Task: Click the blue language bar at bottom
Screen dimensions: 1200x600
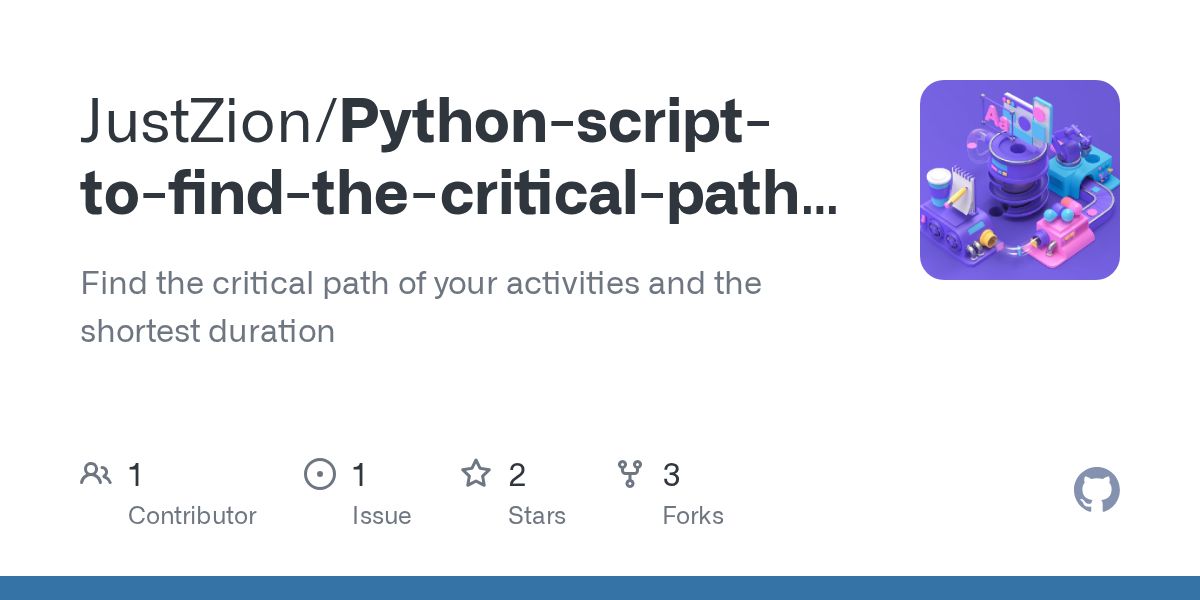Action: click(x=600, y=588)
